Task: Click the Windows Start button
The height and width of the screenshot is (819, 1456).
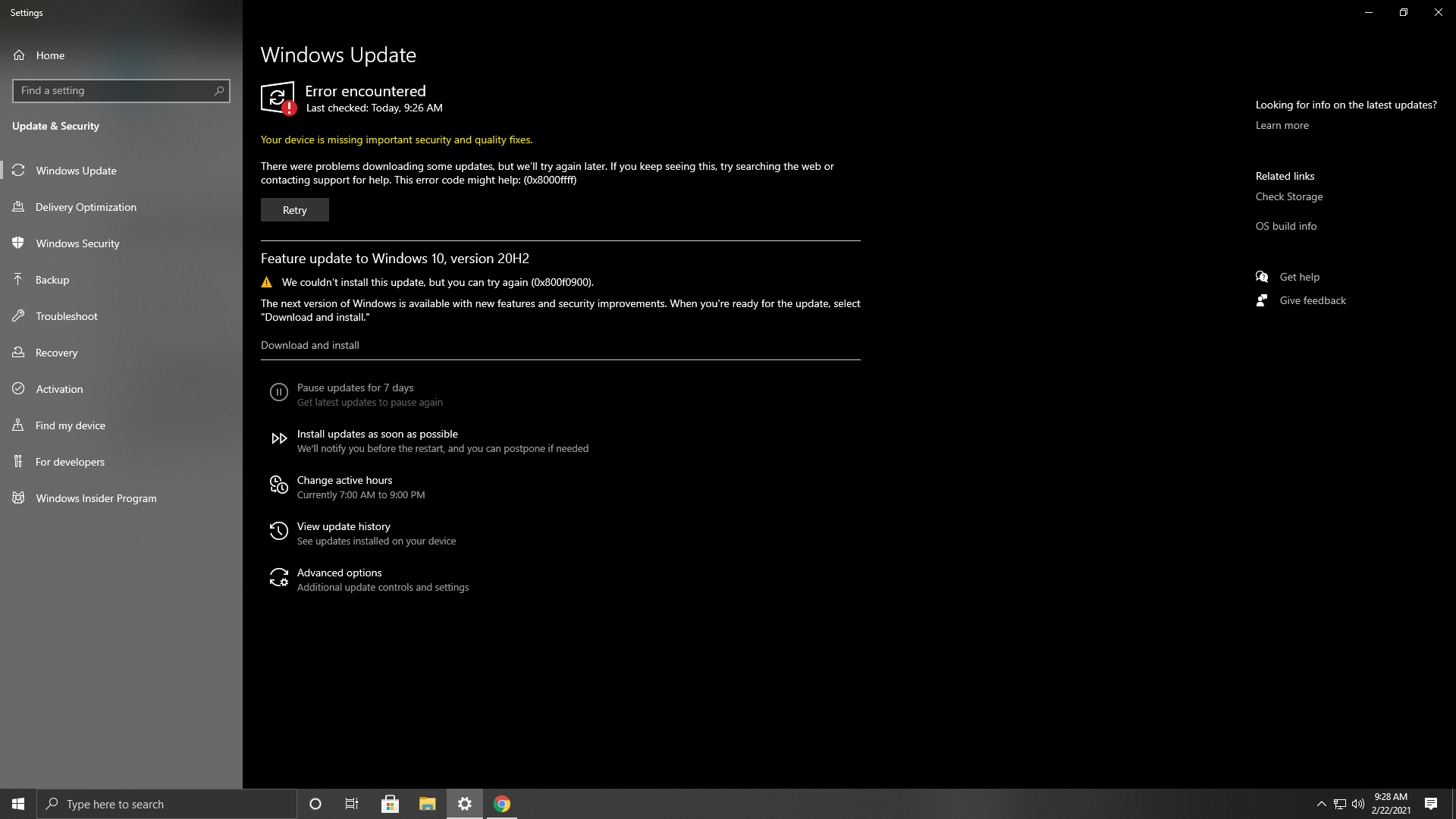Action: (x=18, y=804)
